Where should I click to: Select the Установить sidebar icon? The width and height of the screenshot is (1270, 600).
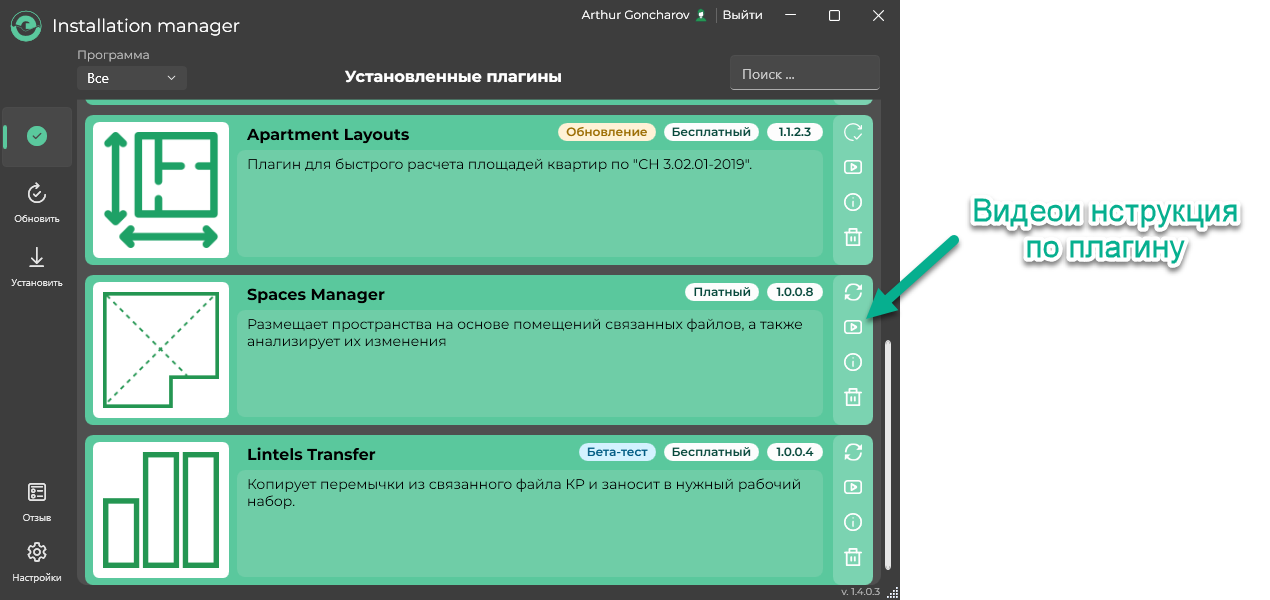pos(36,260)
